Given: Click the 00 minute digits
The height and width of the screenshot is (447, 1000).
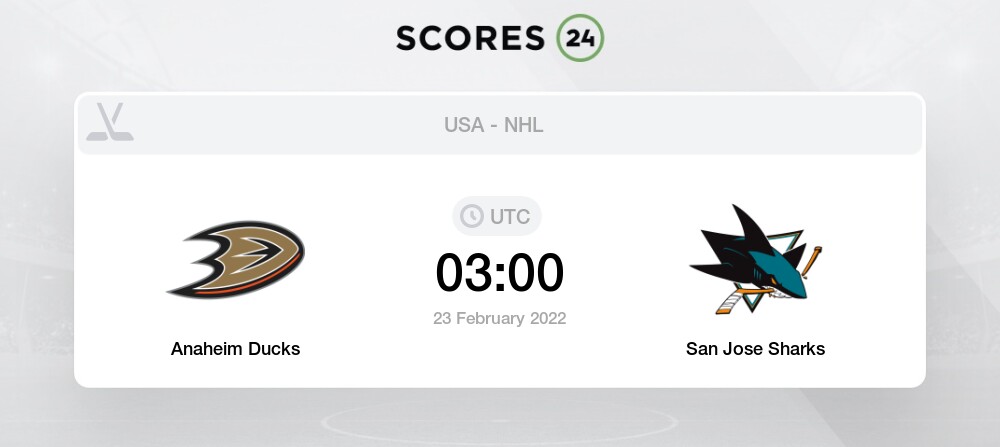Looking at the screenshot, I should 535,272.
